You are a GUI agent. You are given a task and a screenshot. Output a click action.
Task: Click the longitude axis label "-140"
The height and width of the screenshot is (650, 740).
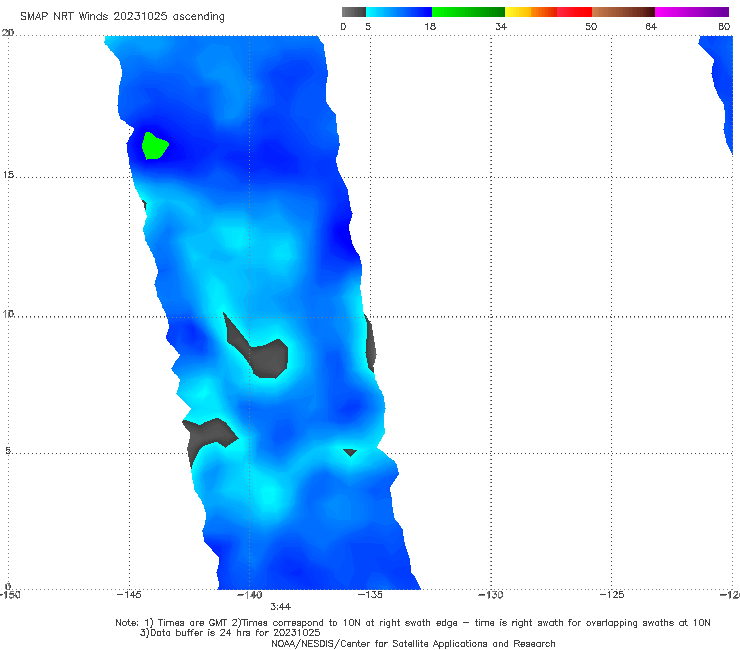250,595
